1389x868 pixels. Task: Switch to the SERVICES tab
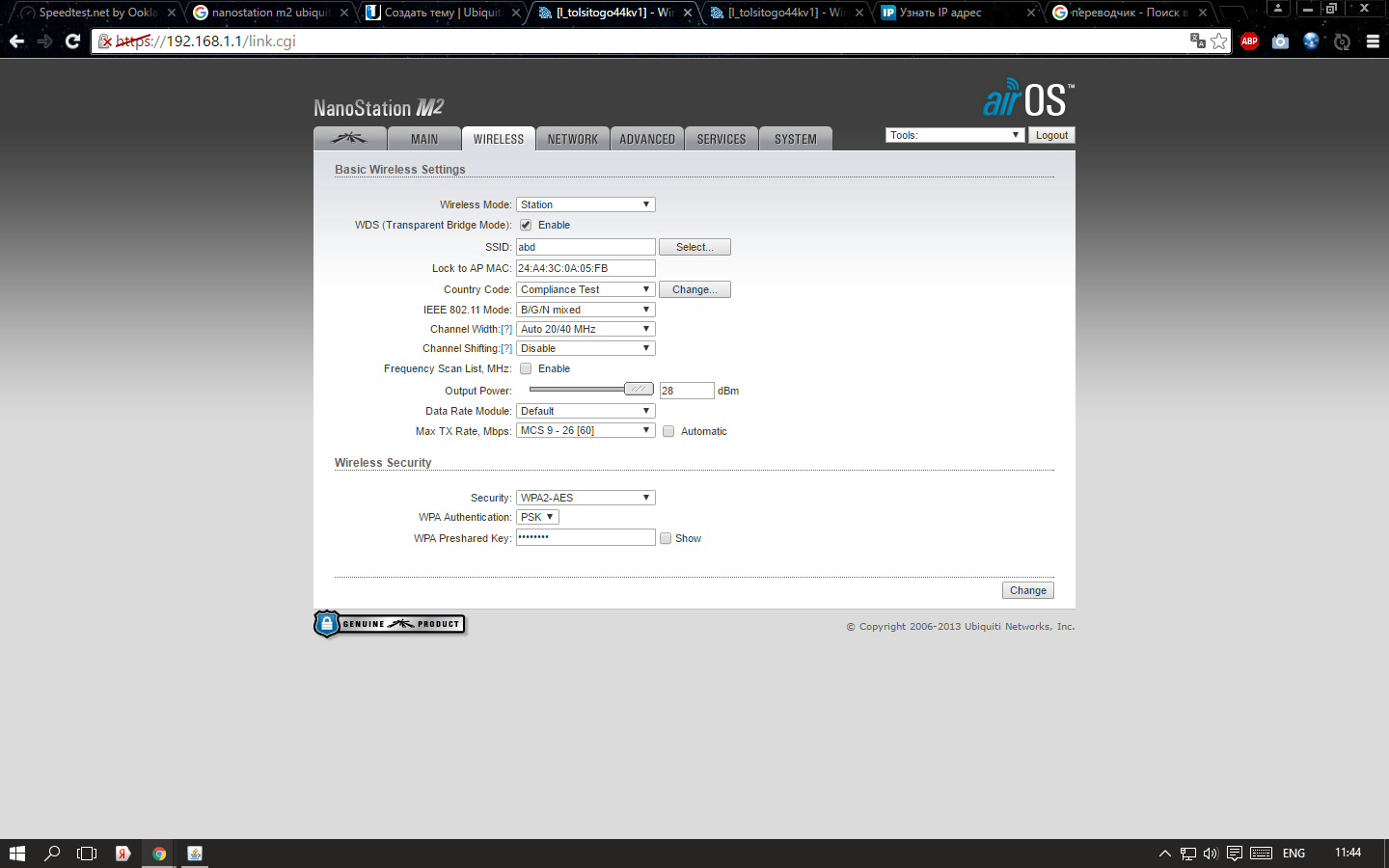tap(722, 139)
